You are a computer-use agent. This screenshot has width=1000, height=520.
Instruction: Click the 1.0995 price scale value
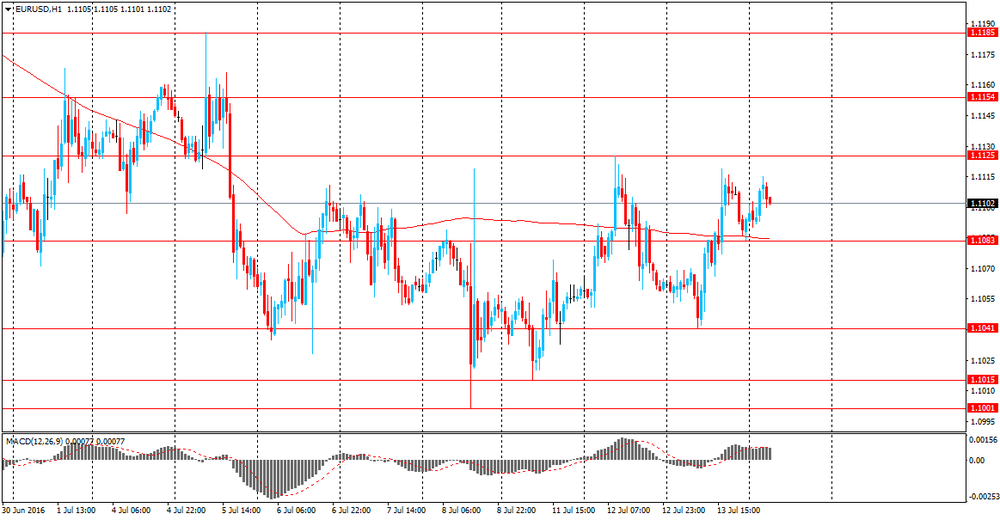tap(982, 421)
